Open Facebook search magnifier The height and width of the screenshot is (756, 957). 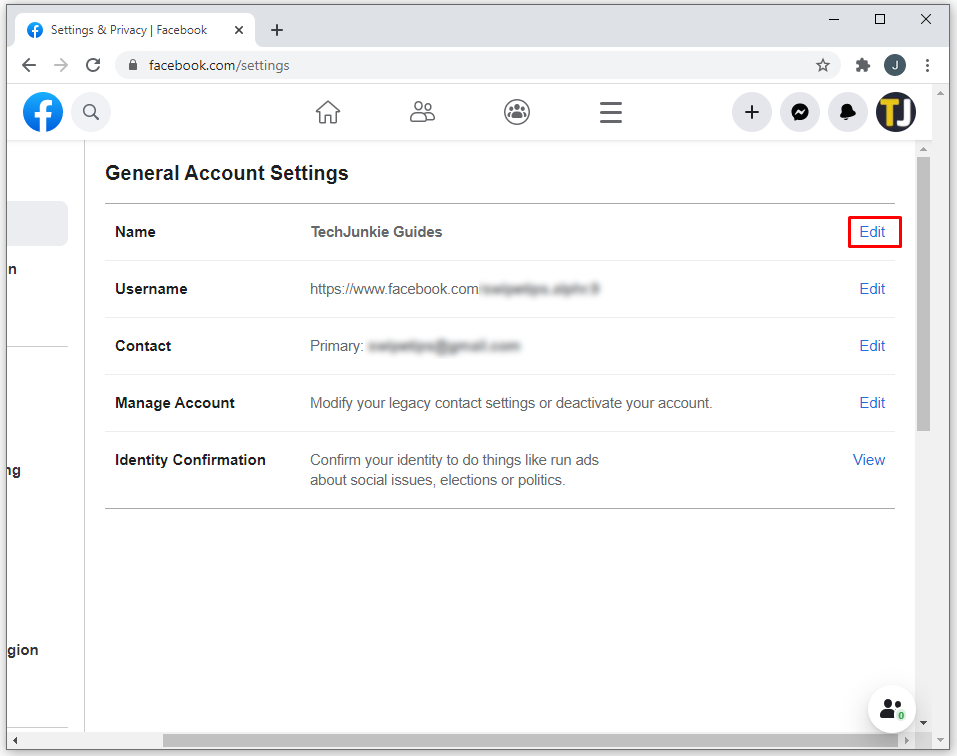click(x=91, y=112)
